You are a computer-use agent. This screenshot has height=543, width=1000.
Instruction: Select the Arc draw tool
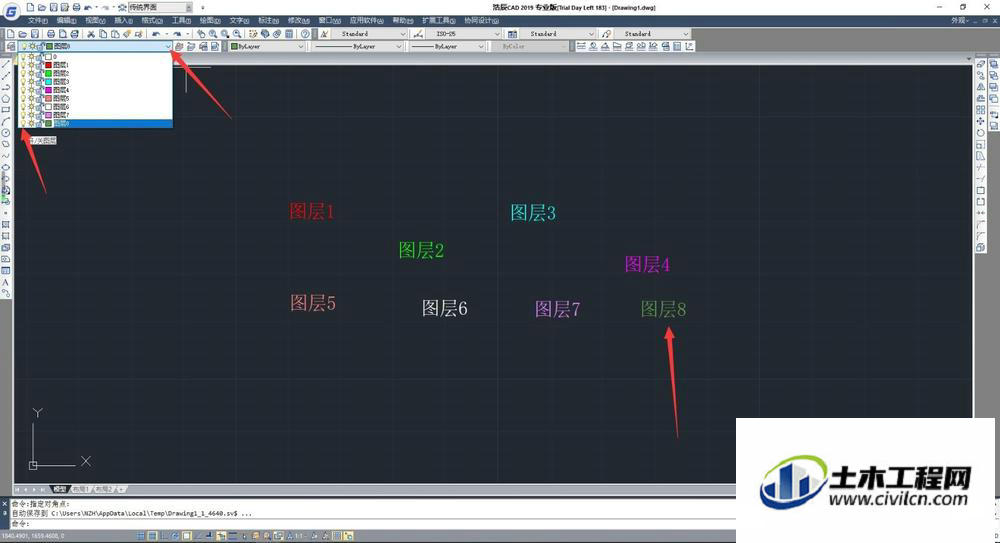click(x=6, y=121)
